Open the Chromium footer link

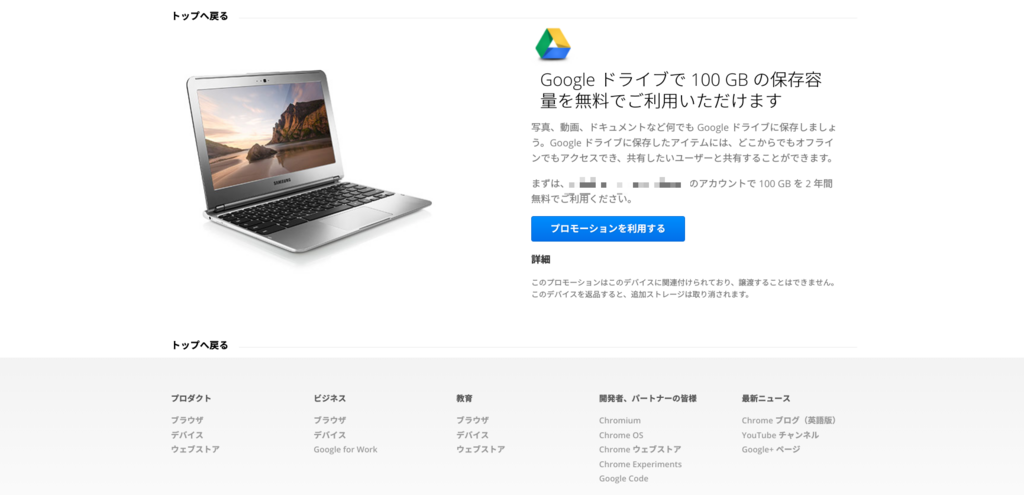(620, 421)
